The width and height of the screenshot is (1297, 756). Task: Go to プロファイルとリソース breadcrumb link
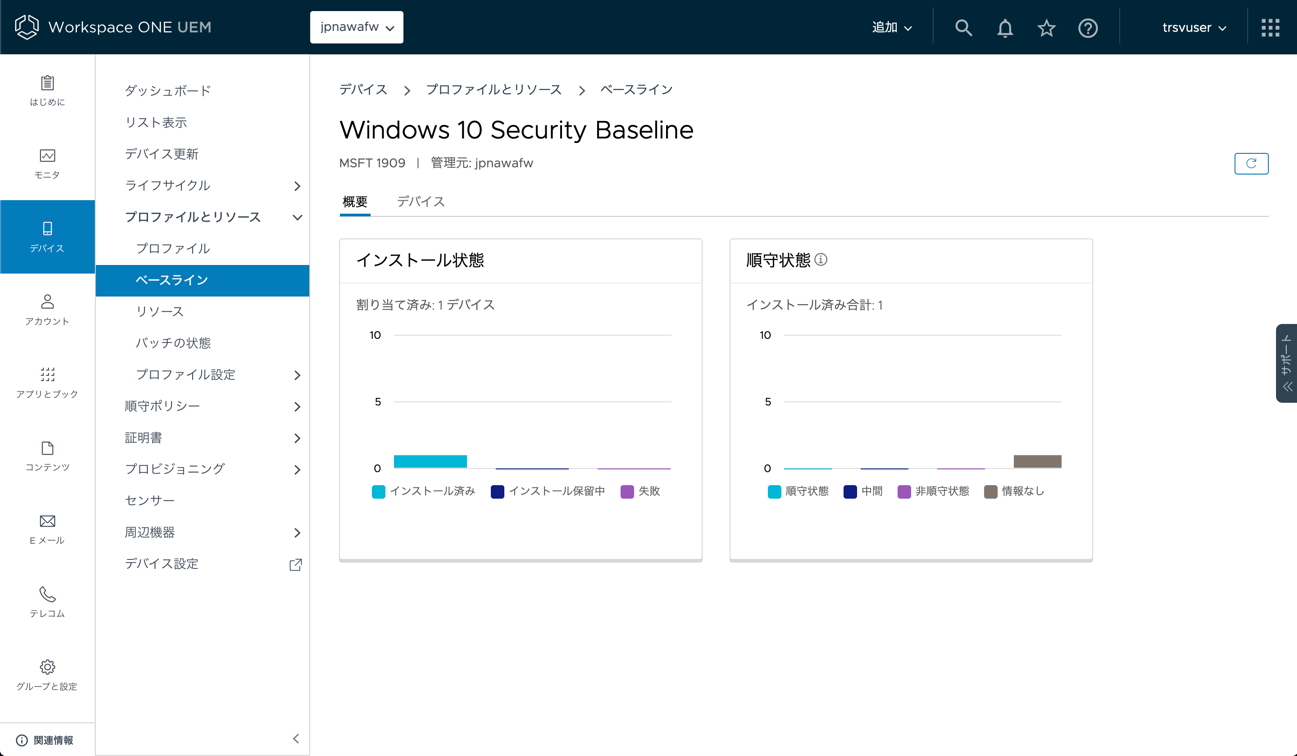(494, 90)
